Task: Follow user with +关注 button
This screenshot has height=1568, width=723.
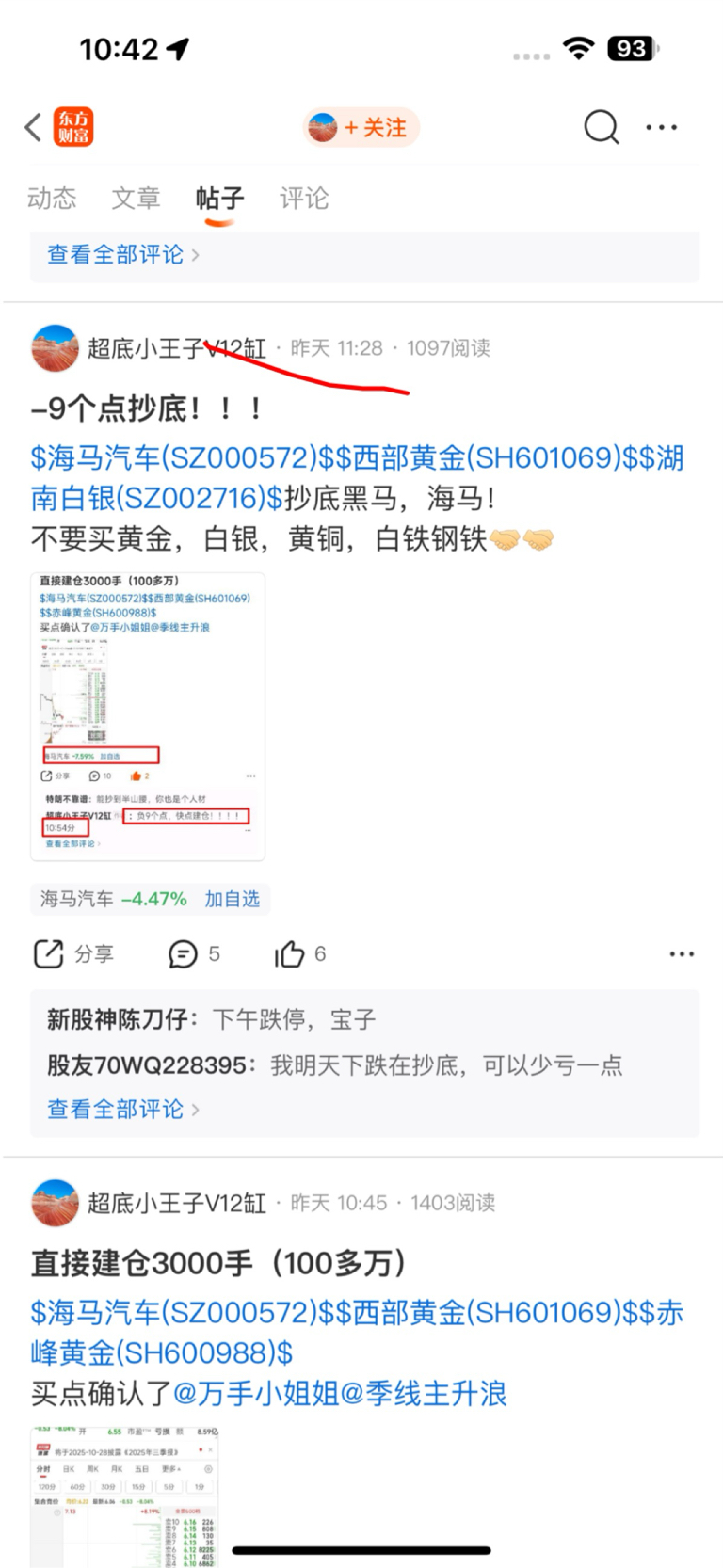Action: point(361,127)
